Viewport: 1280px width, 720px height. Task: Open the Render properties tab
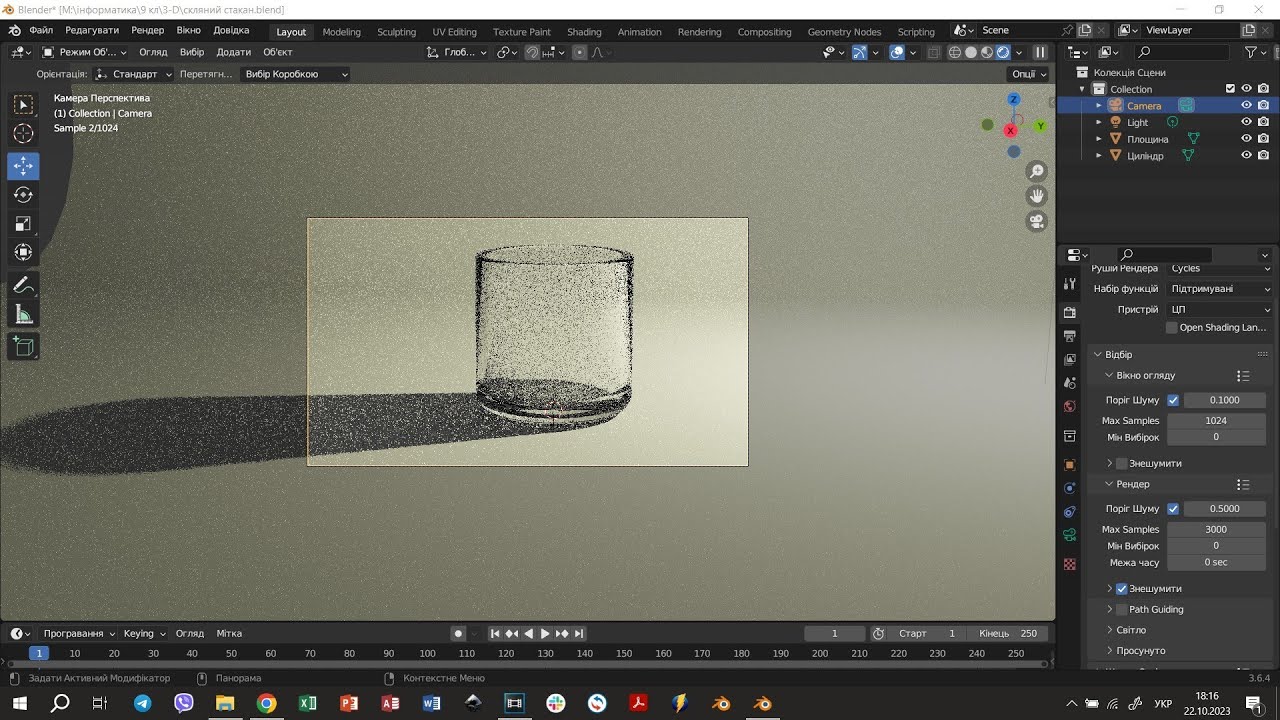pyautogui.click(x=1070, y=313)
